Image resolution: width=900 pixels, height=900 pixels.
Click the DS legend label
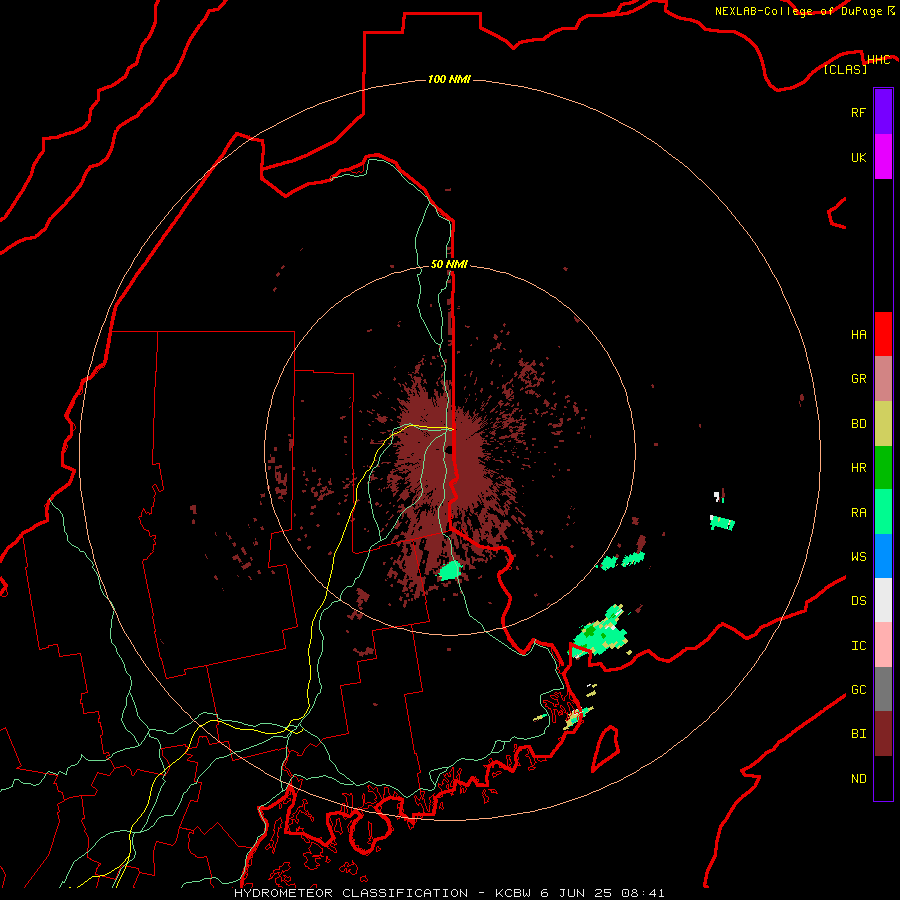[858, 601]
